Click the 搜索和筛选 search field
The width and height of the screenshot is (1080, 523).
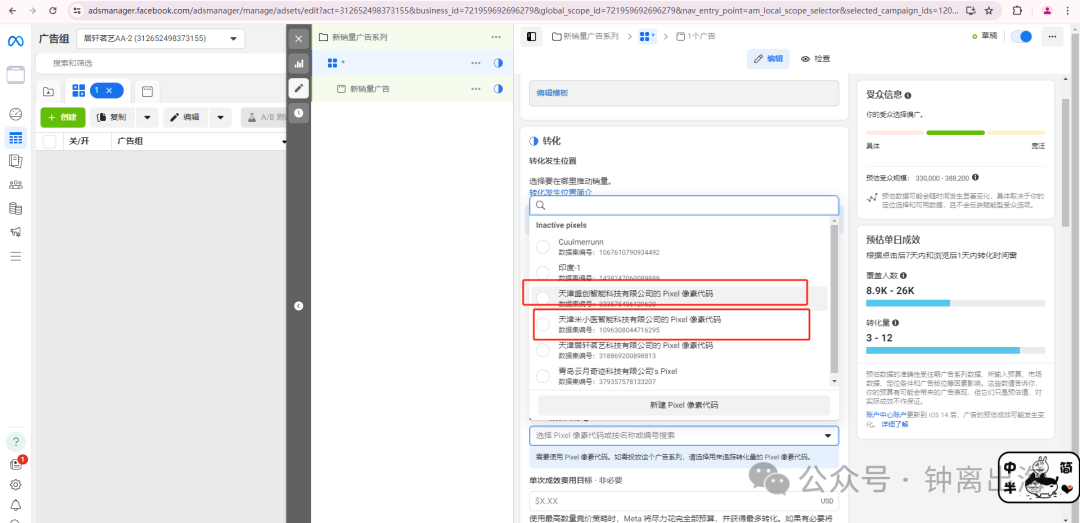click(162, 63)
